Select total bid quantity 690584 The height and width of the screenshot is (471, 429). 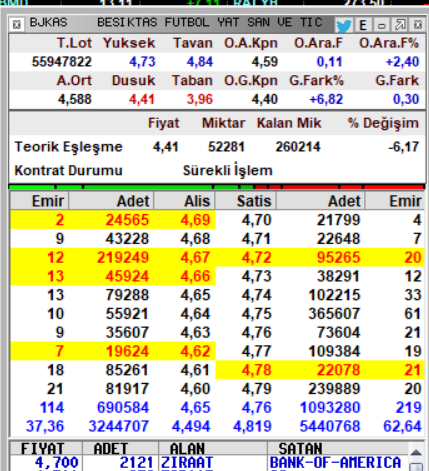[123, 407]
